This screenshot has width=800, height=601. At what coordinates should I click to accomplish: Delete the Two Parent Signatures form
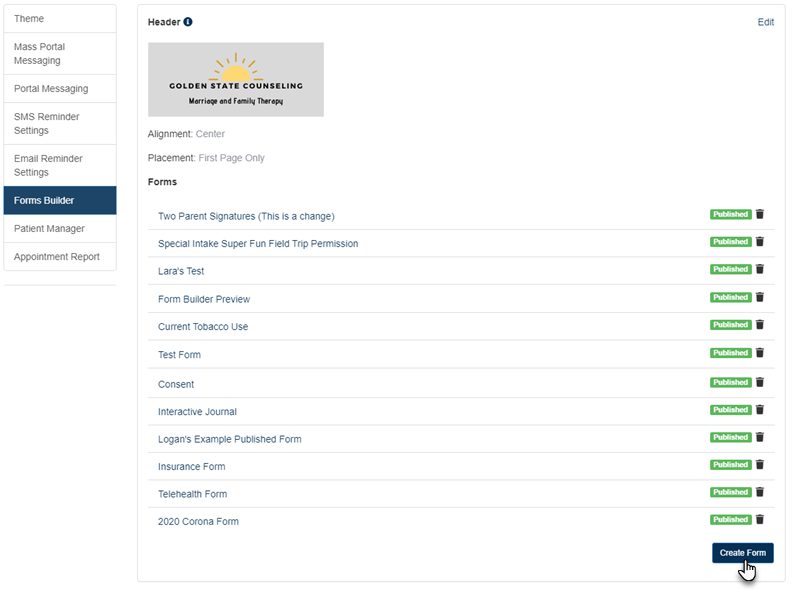(760, 214)
